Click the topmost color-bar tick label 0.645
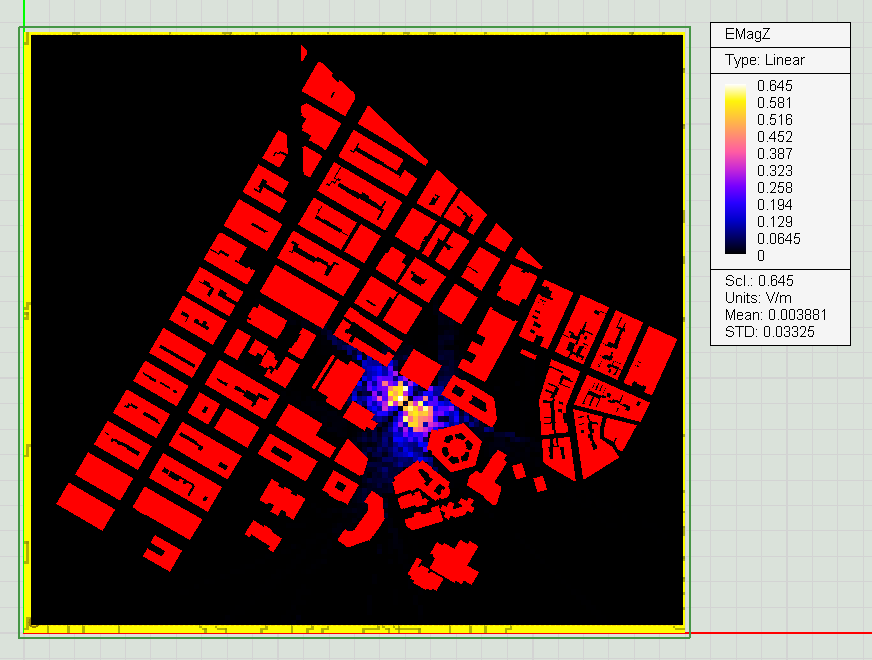Screen dimensions: 872x660 (x=775, y=86)
